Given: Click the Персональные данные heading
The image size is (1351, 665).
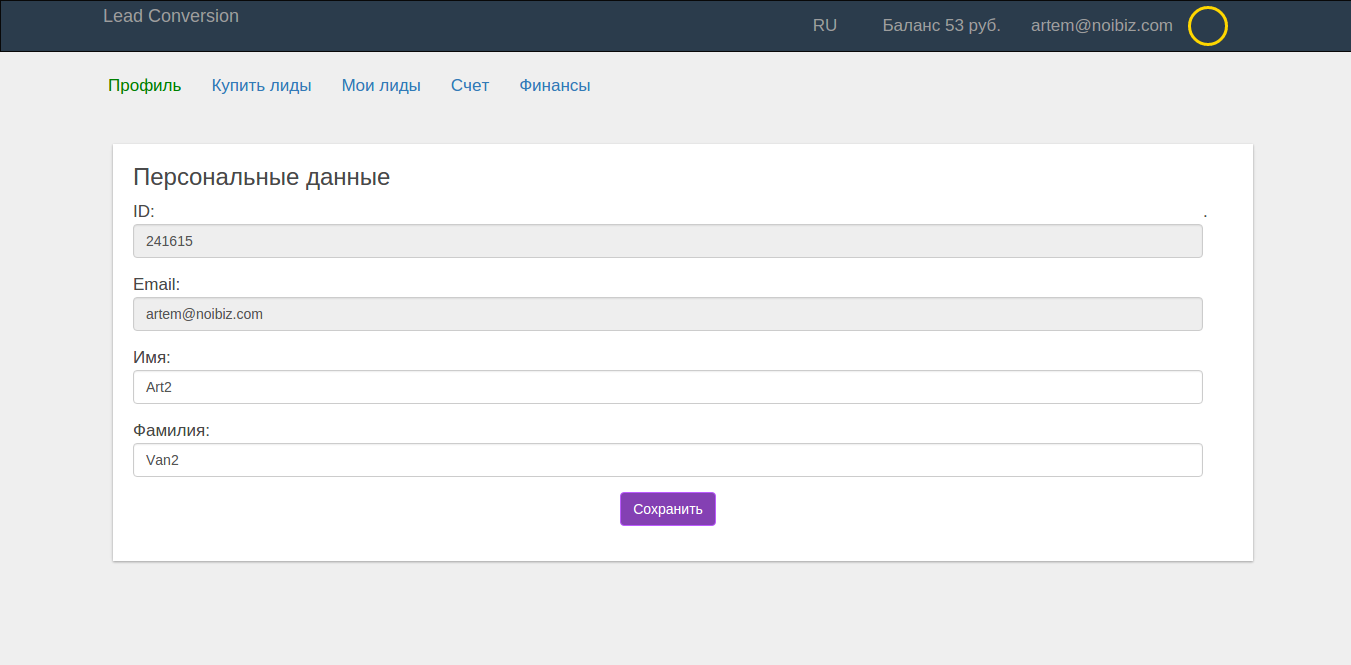Looking at the screenshot, I should coord(261,178).
